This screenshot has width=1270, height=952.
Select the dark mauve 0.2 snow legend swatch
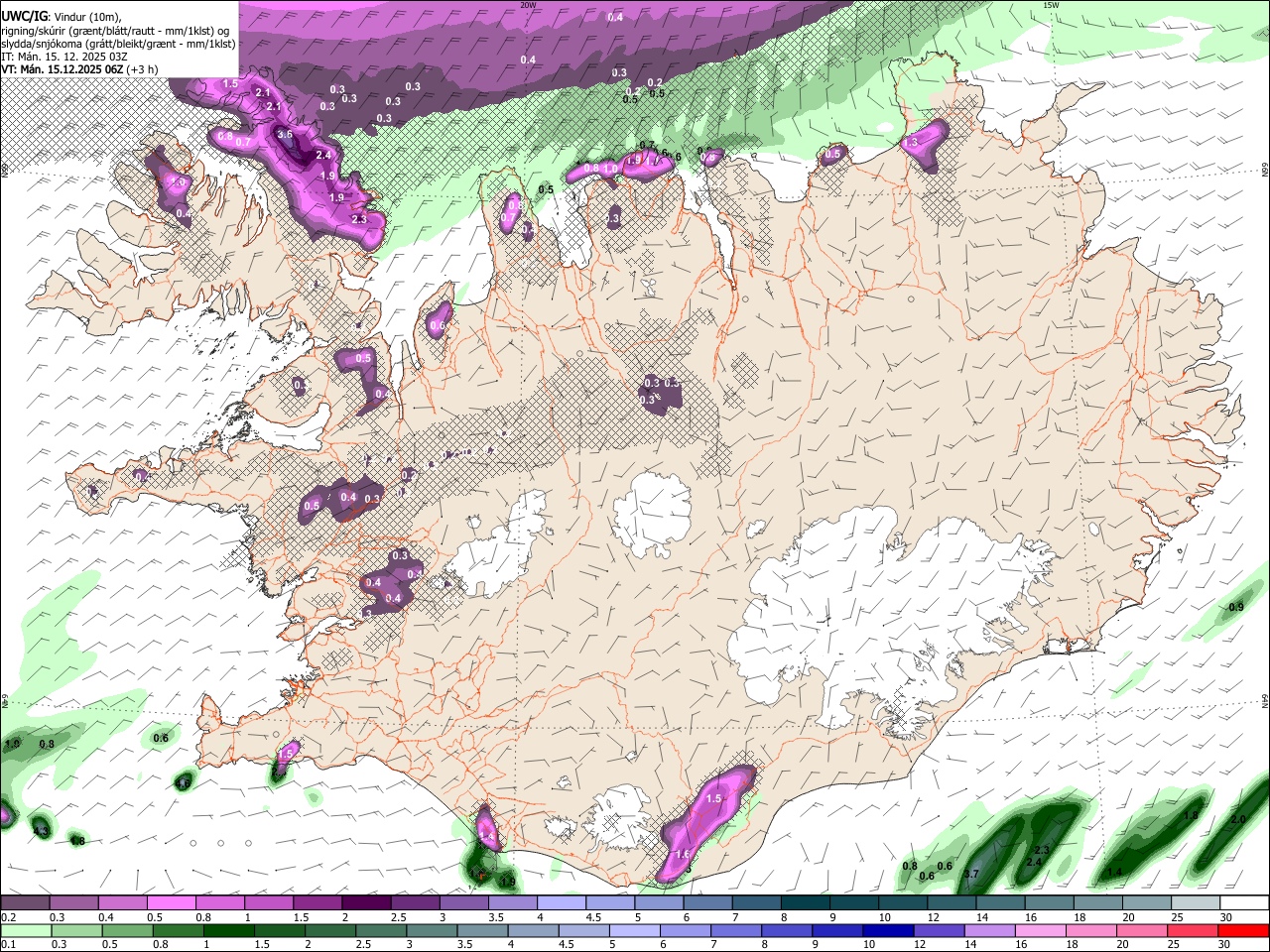click(x=25, y=902)
